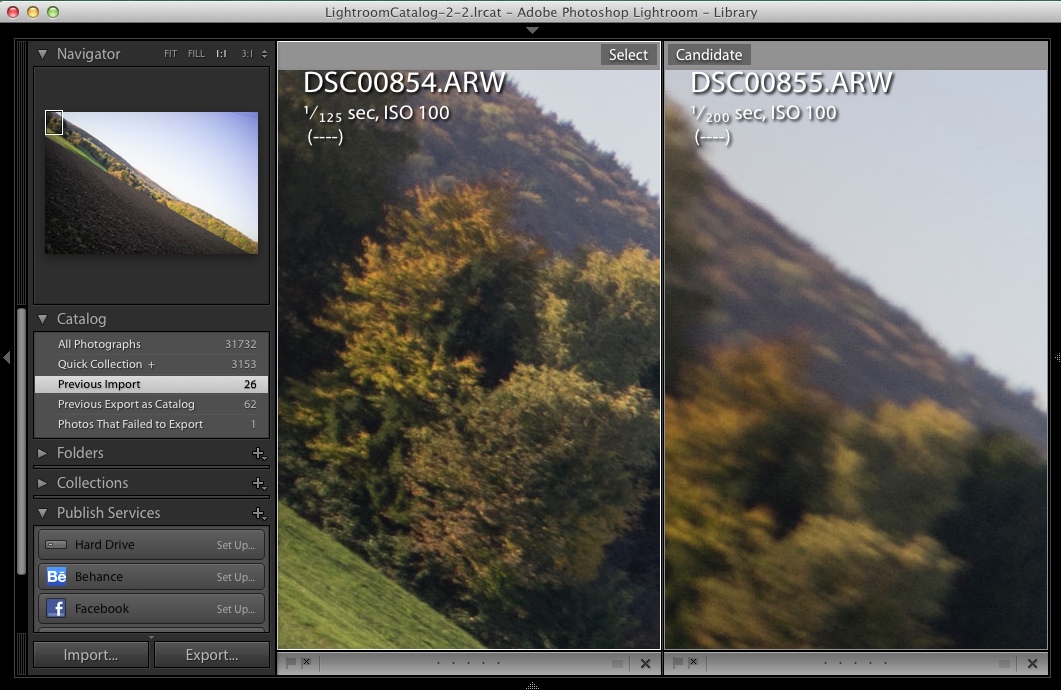Click the Import button
Viewport: 1061px width, 690px height.
pyautogui.click(x=91, y=655)
